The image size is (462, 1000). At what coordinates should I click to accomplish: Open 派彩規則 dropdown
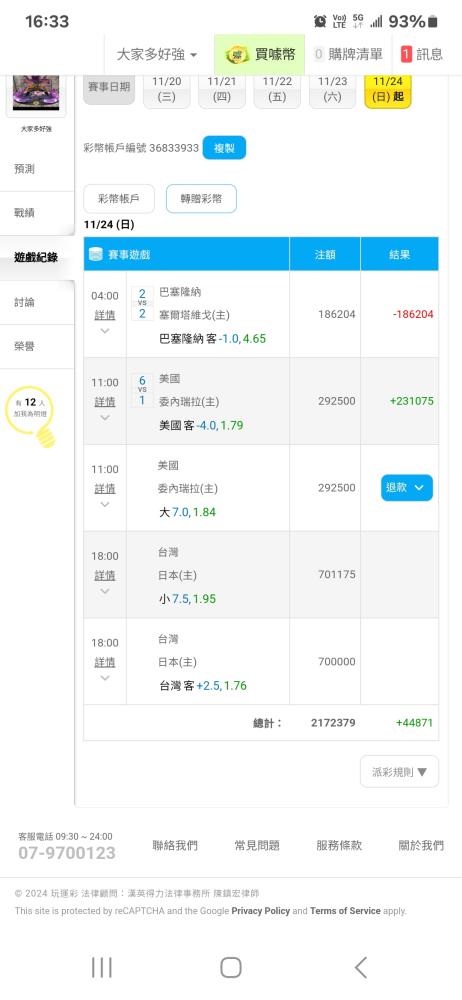(x=399, y=772)
